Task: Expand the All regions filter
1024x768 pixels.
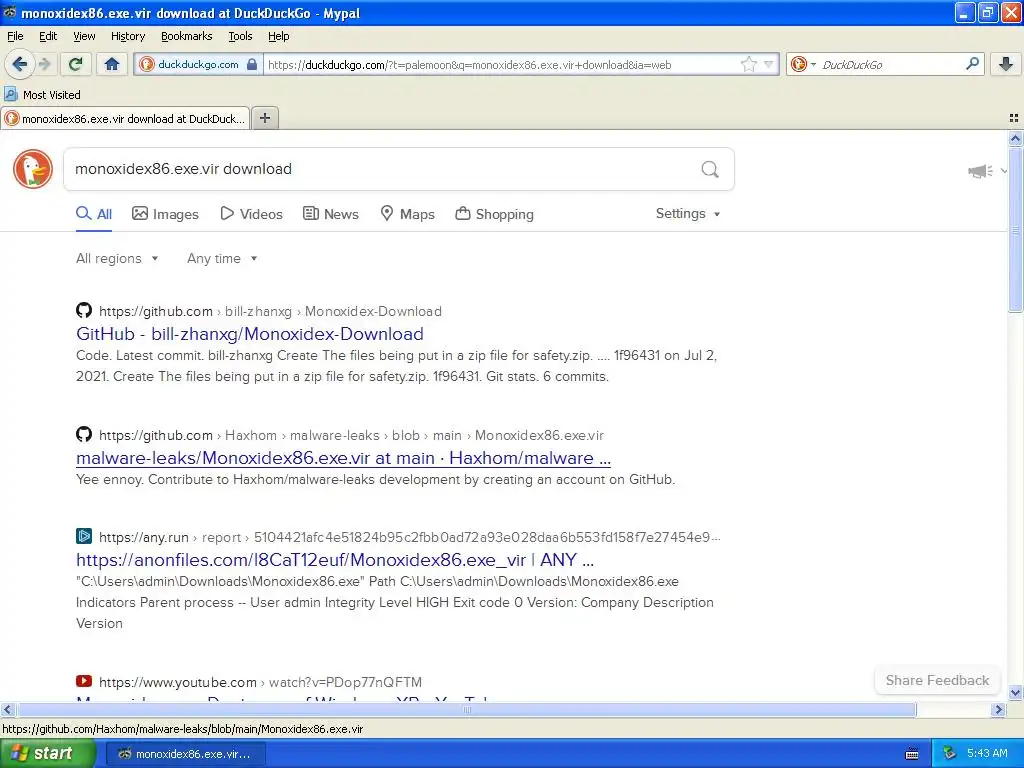Action: pos(117,259)
